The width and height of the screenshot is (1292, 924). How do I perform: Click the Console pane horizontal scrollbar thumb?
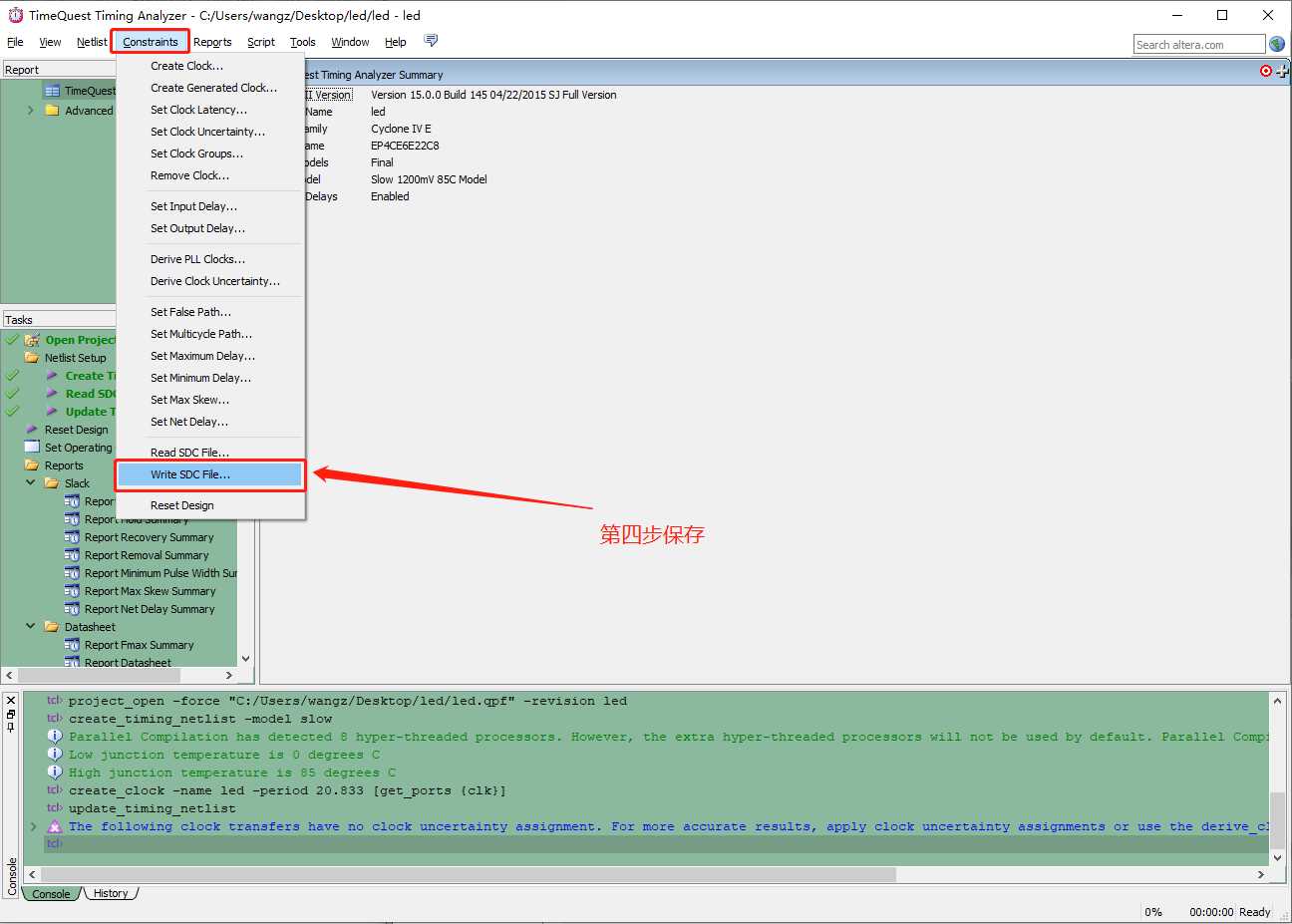pyautogui.click(x=468, y=874)
